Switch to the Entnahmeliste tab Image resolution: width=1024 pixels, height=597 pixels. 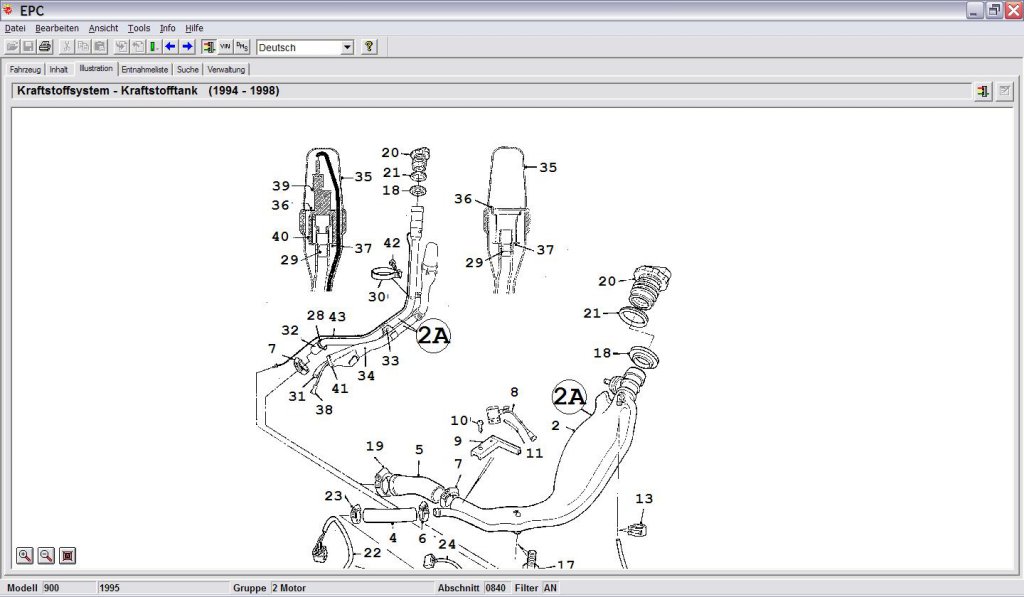point(144,69)
